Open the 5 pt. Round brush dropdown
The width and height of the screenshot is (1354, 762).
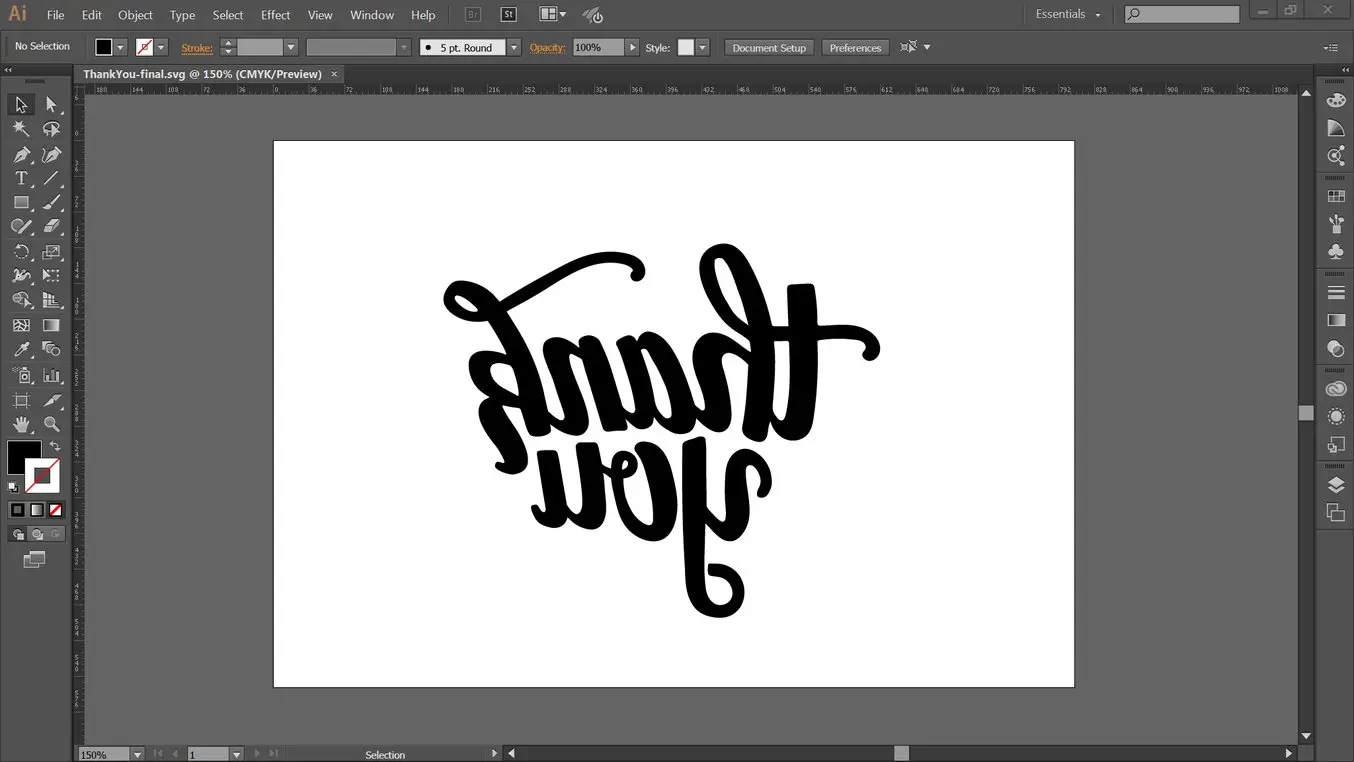pyautogui.click(x=514, y=48)
